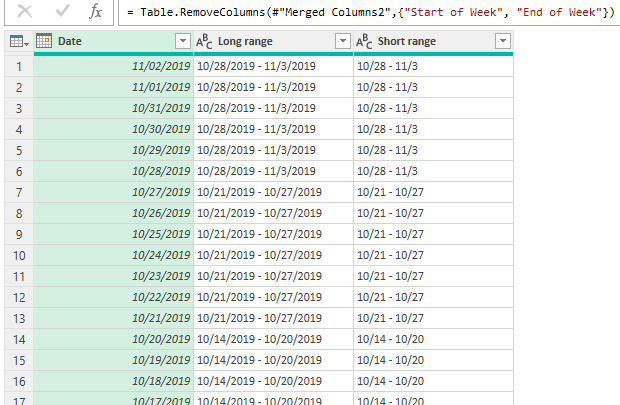Cancel formula edit with the X icon
The height and width of the screenshot is (405, 620).
25,11
